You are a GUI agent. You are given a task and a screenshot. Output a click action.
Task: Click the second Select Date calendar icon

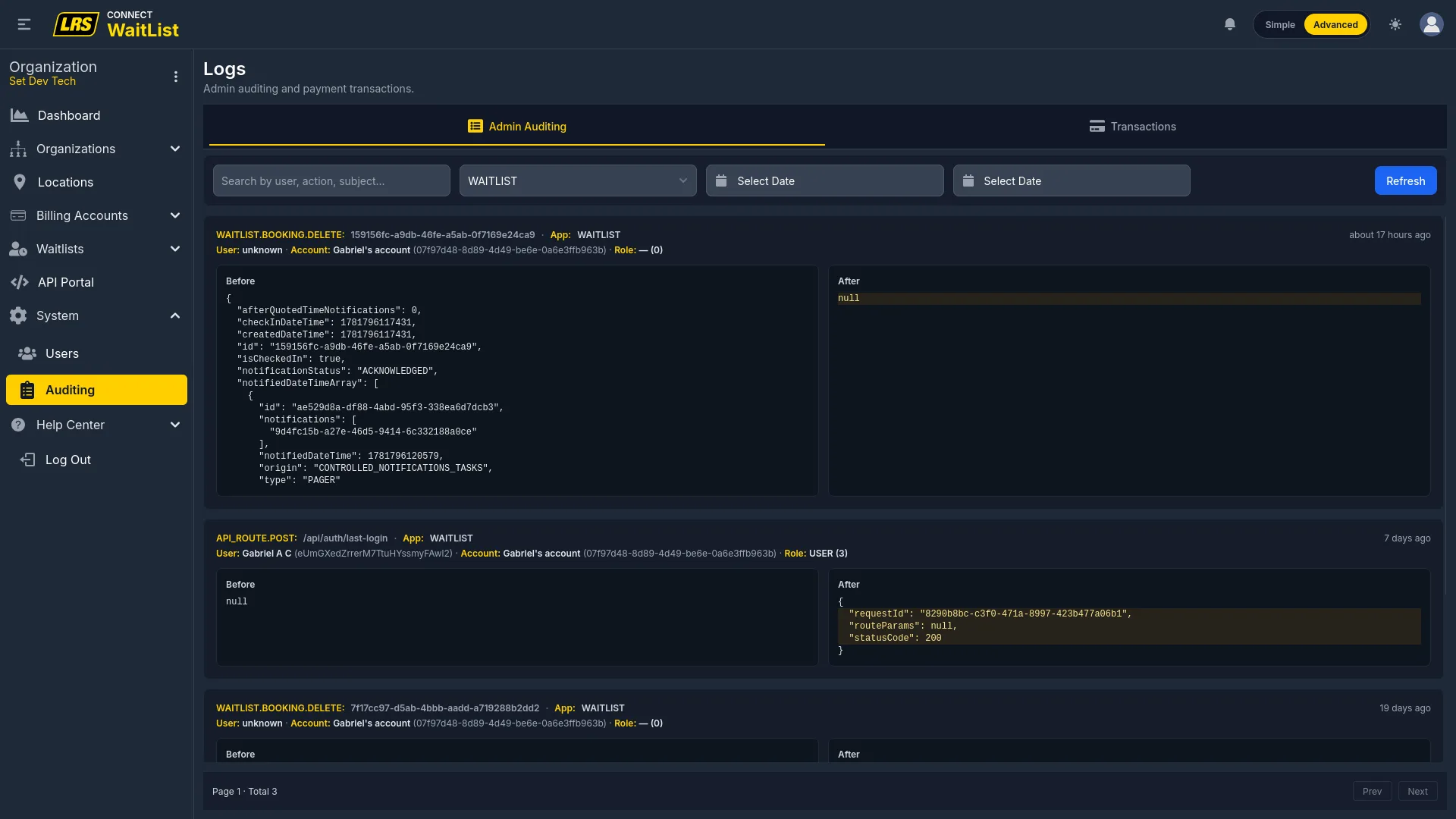coord(968,180)
